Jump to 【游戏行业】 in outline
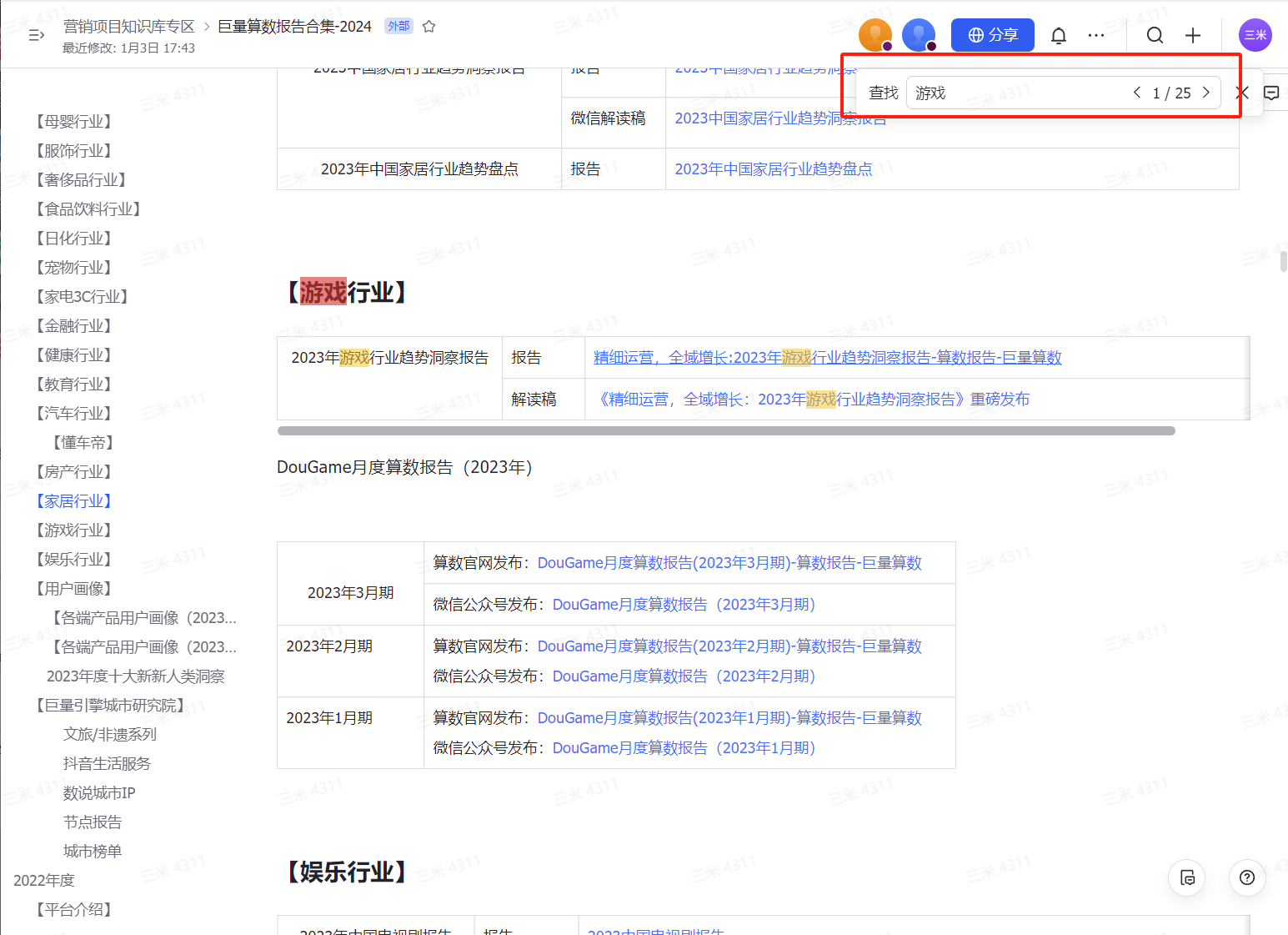1288x935 pixels. 73,530
